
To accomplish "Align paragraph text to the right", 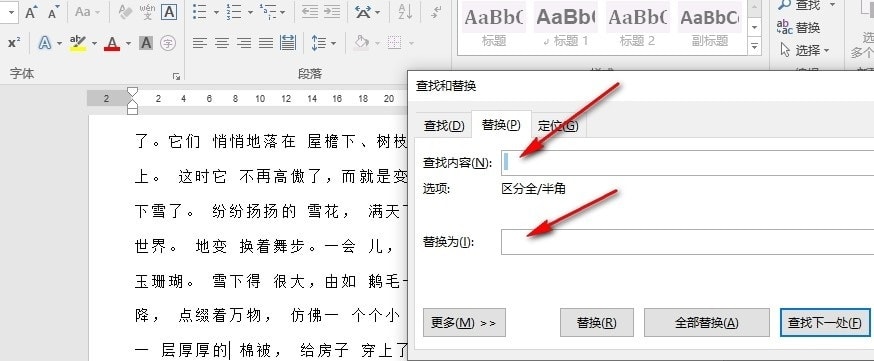I will coord(244,43).
